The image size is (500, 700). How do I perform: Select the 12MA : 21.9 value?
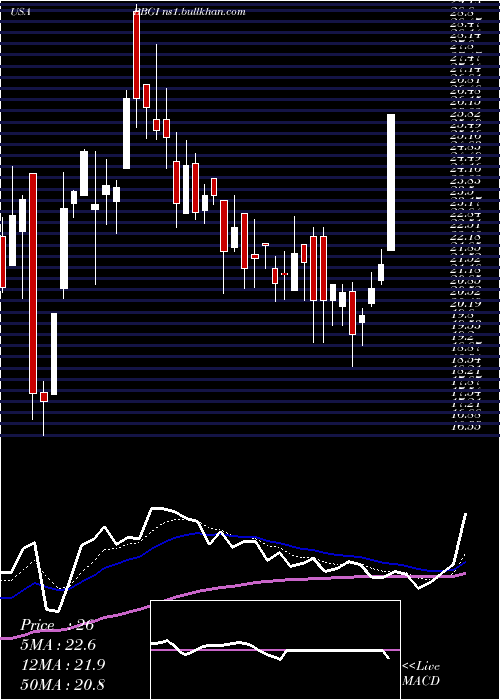coord(63,665)
